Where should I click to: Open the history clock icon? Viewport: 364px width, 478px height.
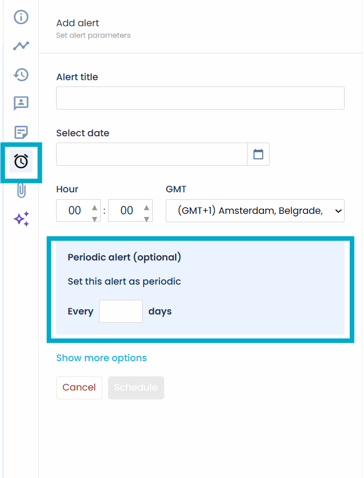(x=21, y=75)
